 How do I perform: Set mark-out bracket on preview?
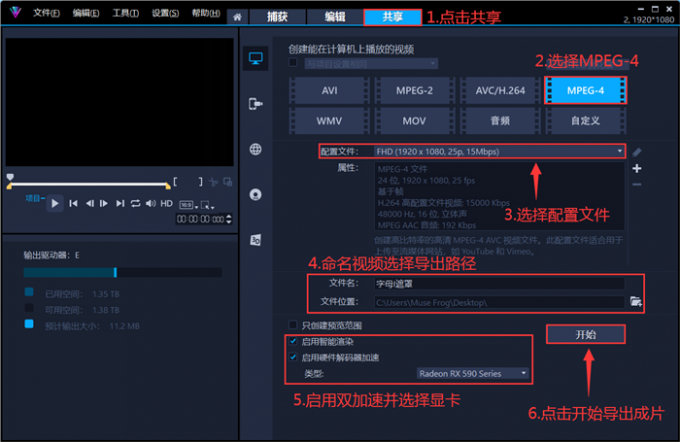pos(200,182)
